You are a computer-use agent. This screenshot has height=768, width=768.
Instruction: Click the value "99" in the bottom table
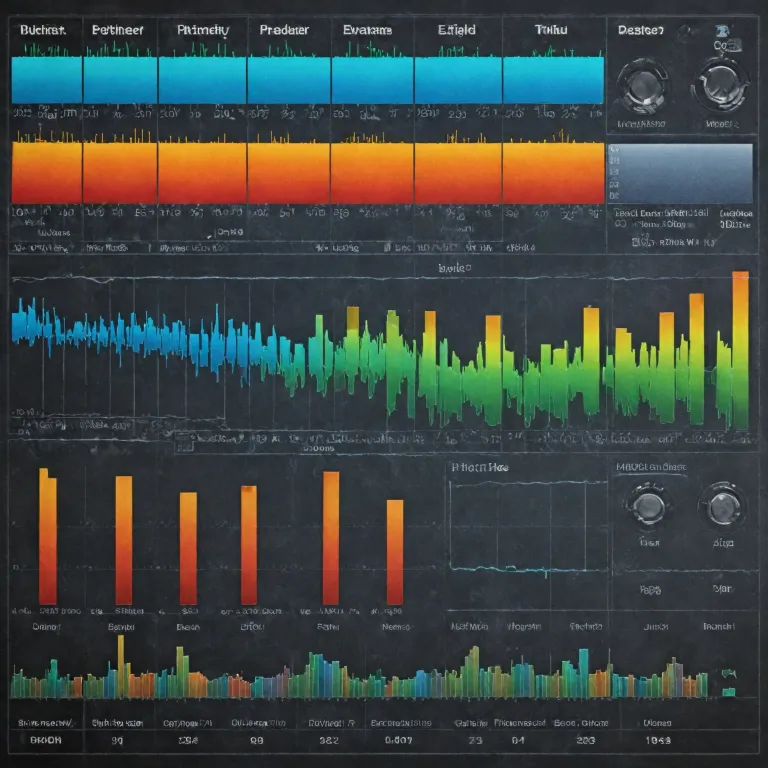257,741
